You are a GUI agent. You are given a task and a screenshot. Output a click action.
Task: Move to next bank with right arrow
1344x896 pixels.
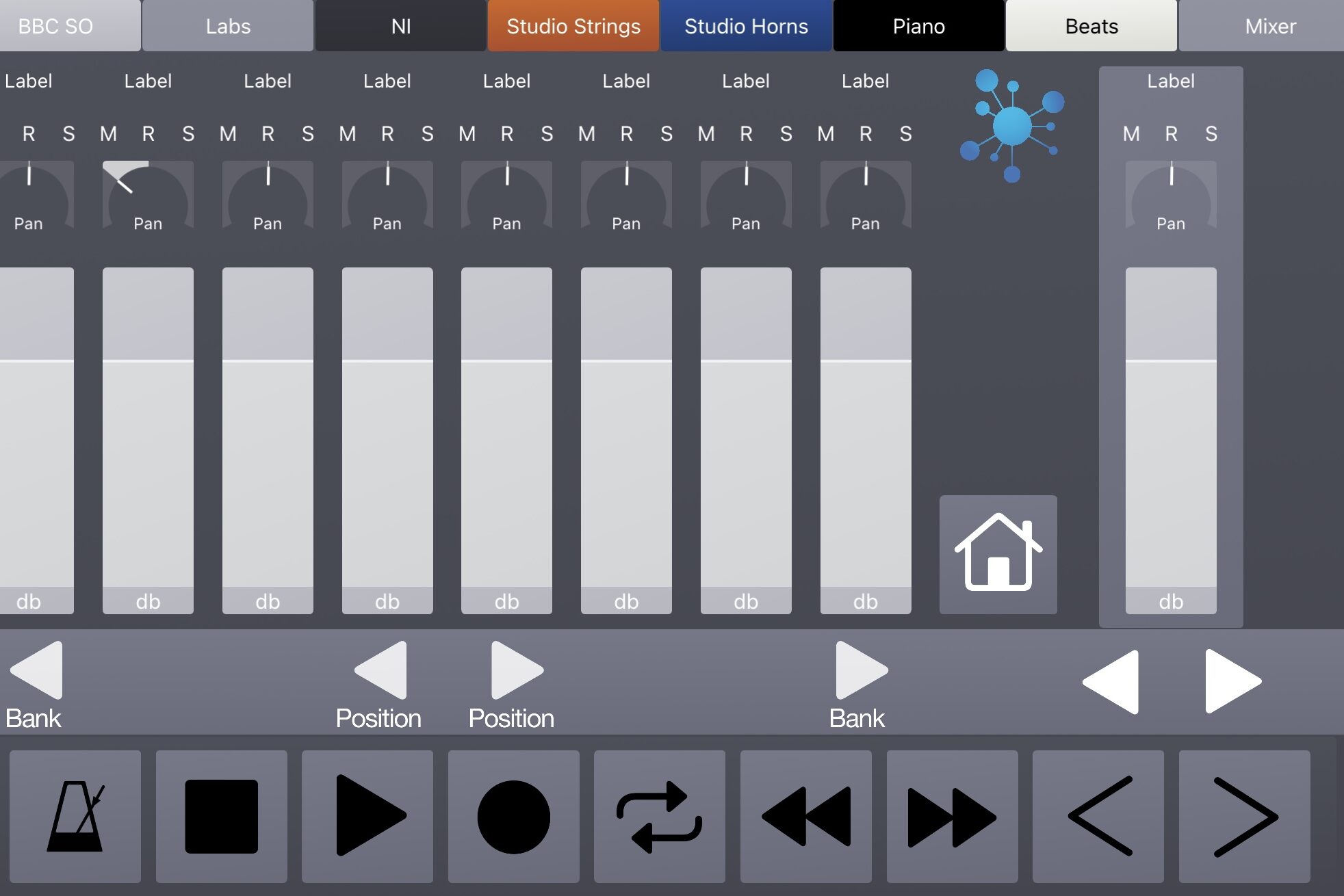pyautogui.click(x=860, y=671)
